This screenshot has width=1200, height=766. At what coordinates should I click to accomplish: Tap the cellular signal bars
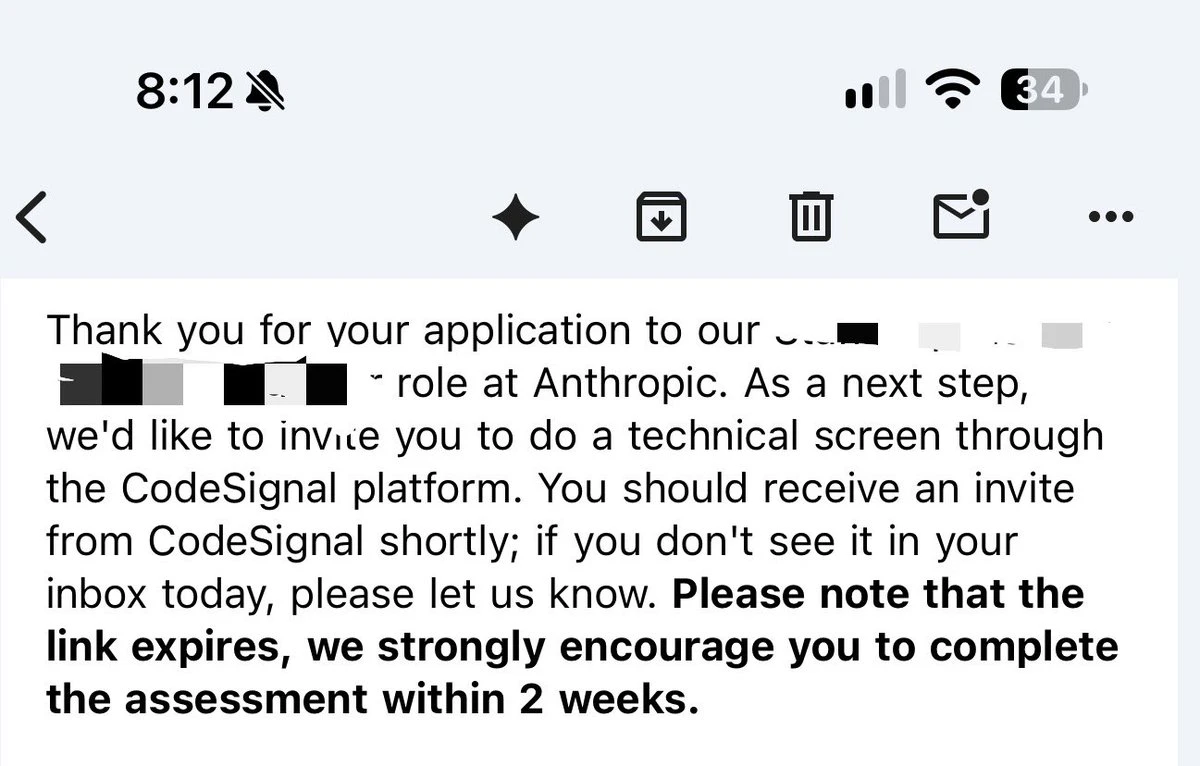pos(876,89)
